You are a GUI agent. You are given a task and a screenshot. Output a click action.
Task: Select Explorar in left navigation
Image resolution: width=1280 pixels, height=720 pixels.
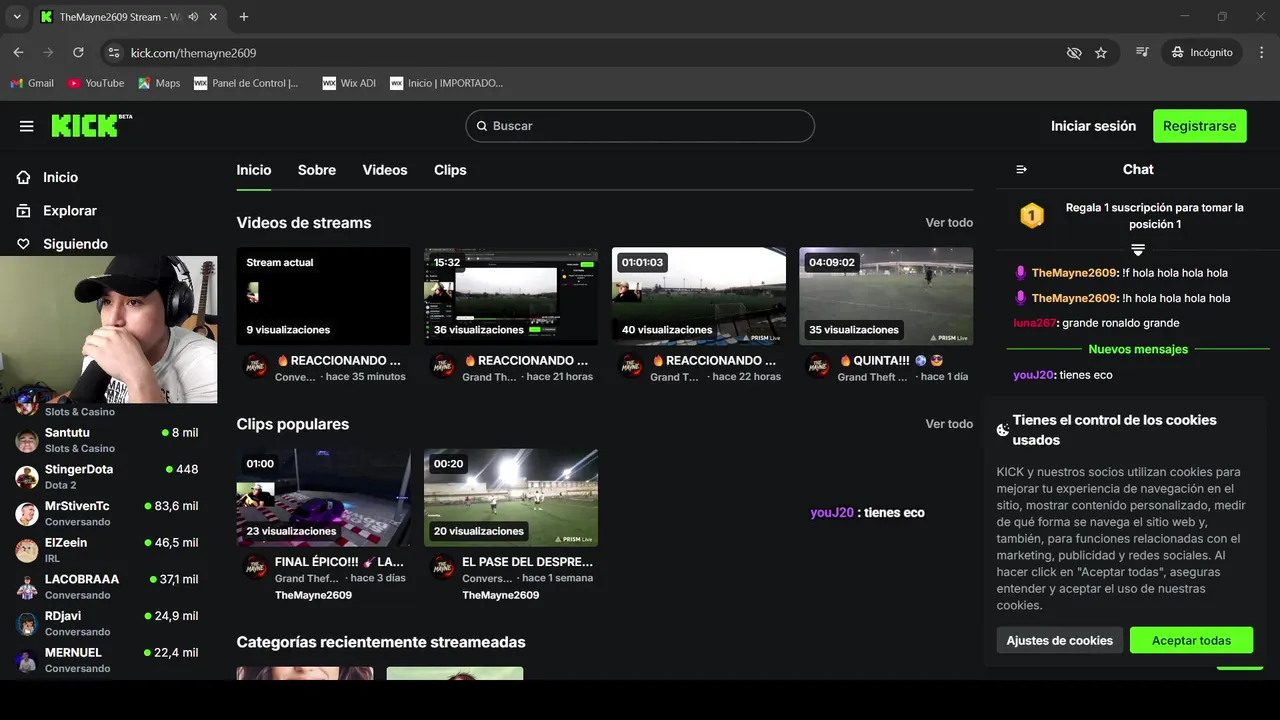(x=70, y=211)
